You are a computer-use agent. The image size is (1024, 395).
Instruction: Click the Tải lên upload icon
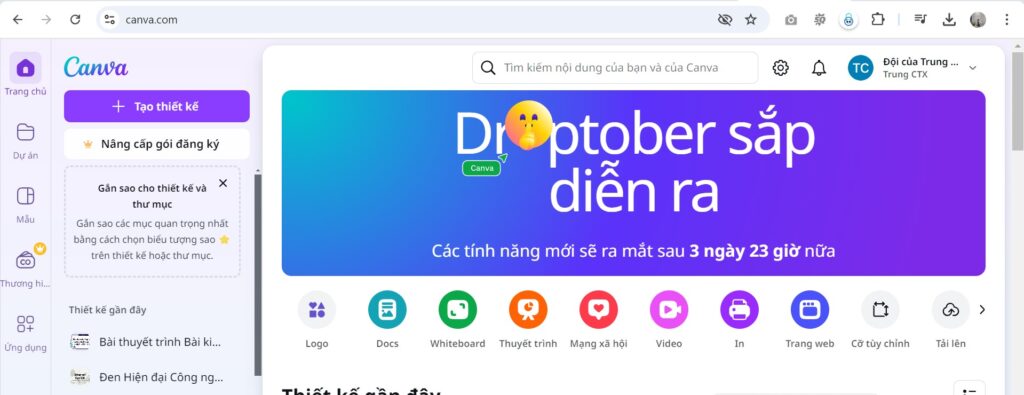(951, 309)
